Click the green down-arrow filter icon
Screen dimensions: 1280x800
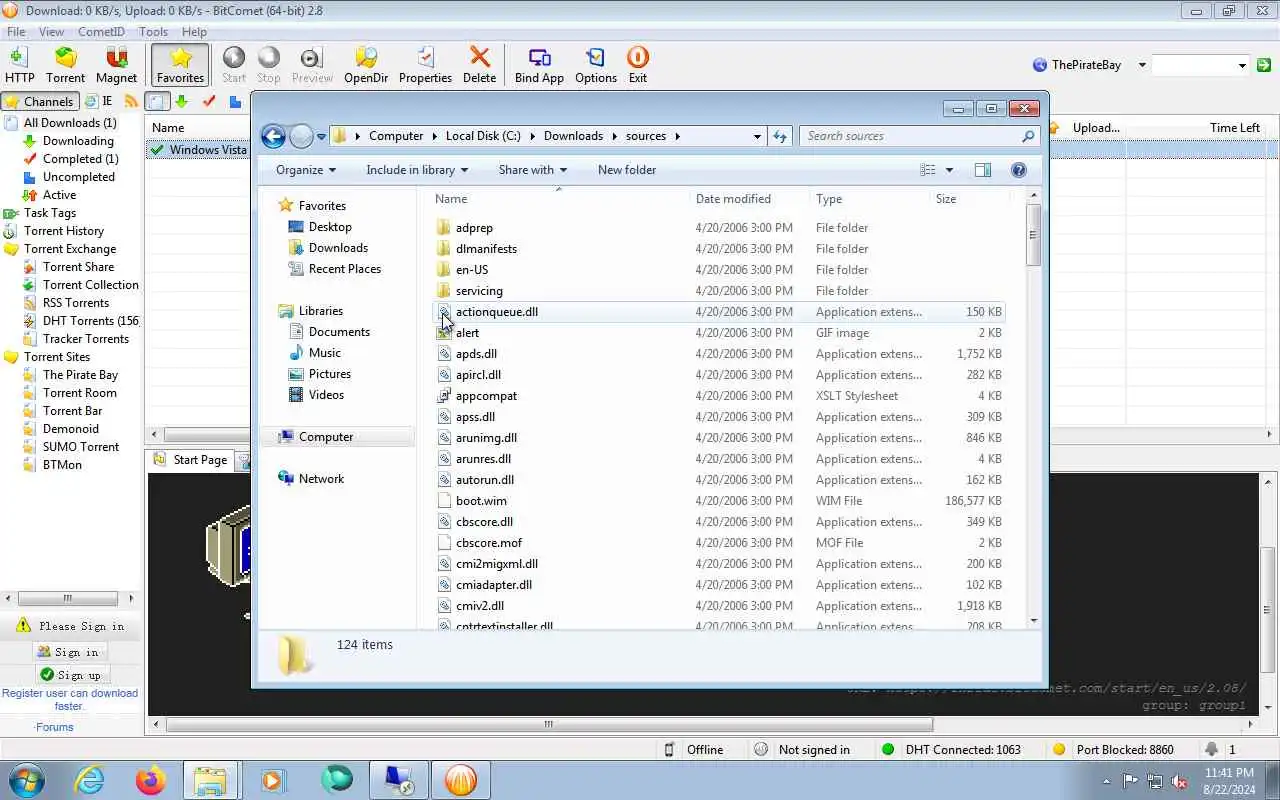pyautogui.click(x=181, y=101)
